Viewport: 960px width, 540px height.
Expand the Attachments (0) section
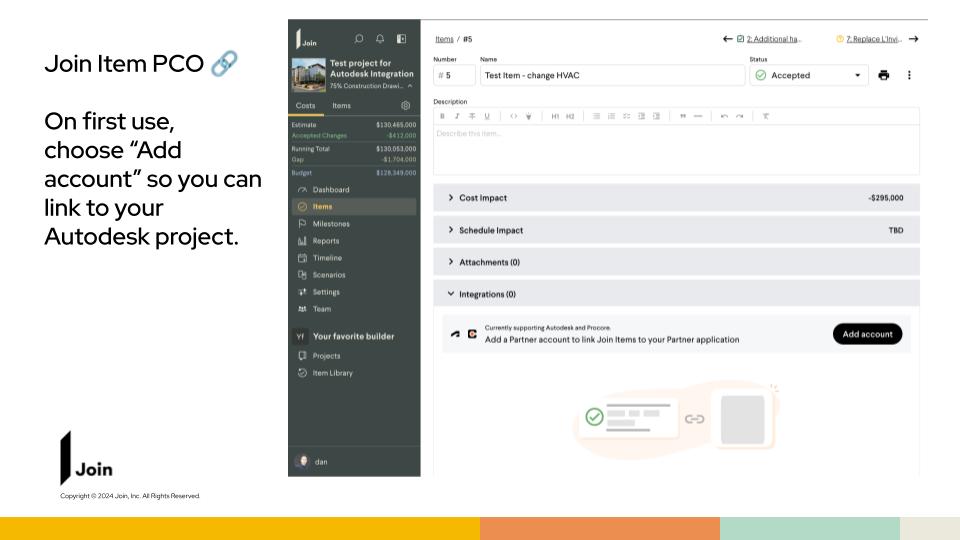[x=677, y=262]
